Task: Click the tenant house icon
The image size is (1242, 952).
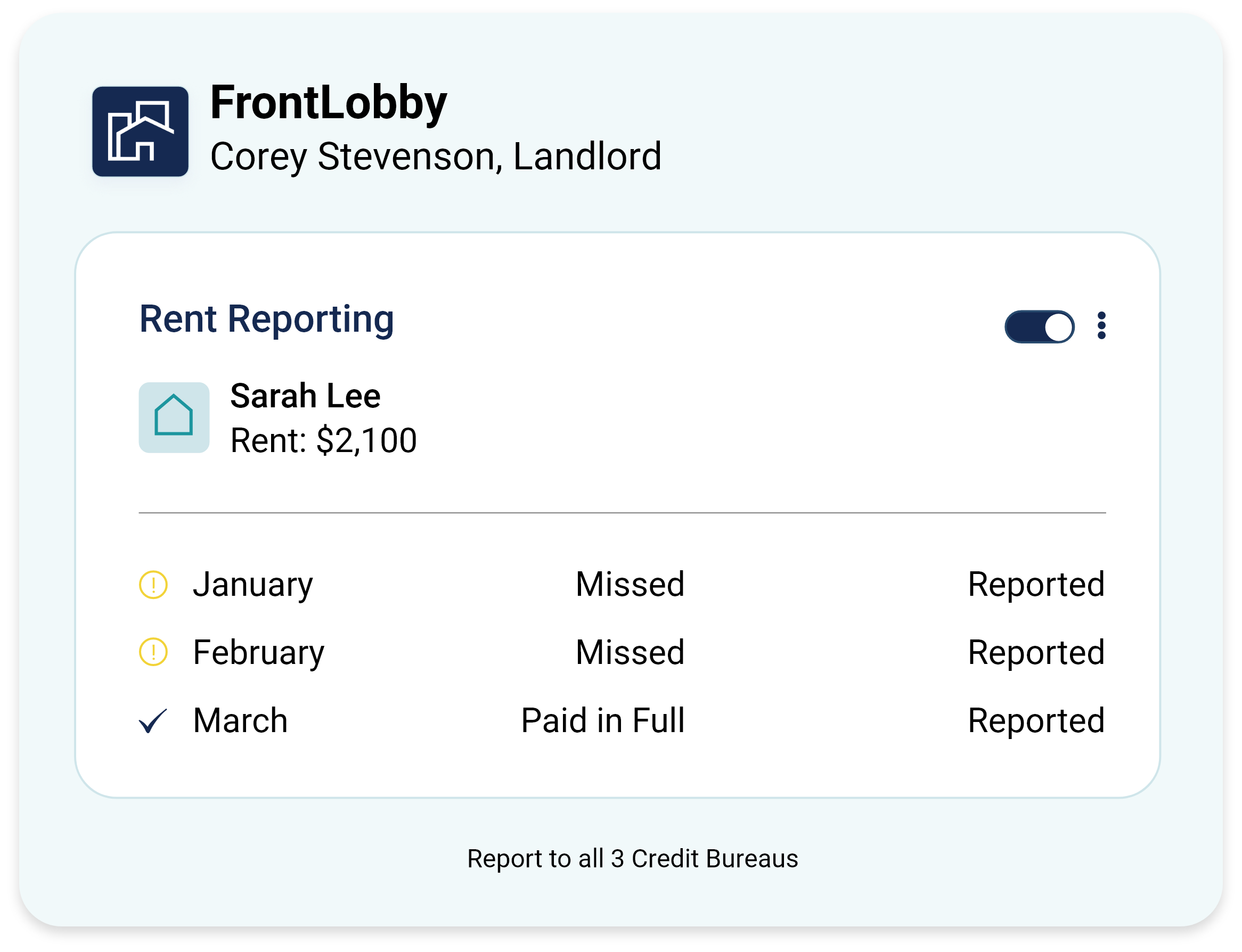Action: (174, 417)
